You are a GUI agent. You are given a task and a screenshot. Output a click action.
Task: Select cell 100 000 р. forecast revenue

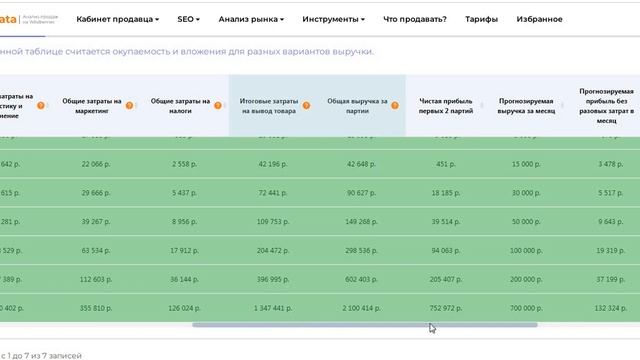pyautogui.click(x=526, y=251)
